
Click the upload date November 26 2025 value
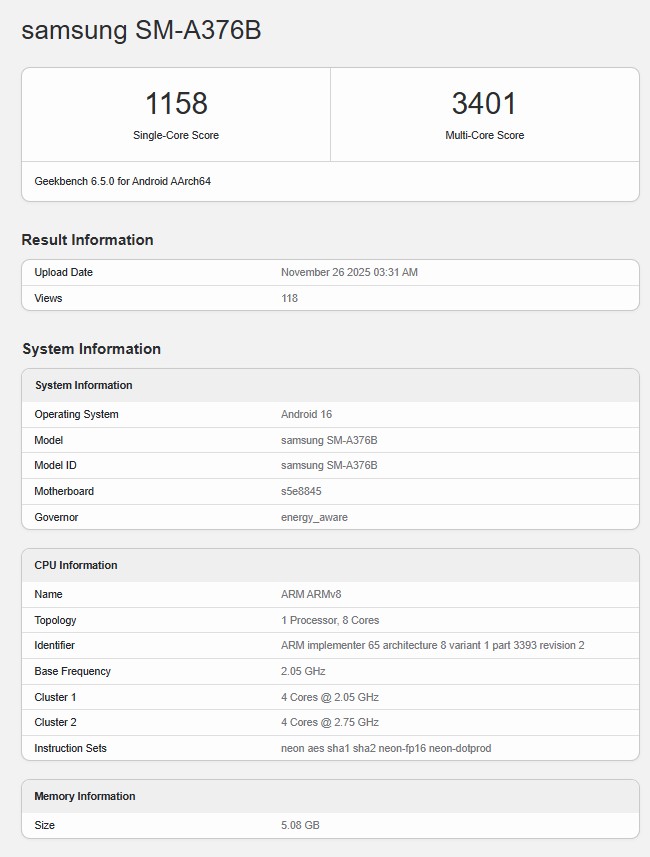tap(349, 272)
